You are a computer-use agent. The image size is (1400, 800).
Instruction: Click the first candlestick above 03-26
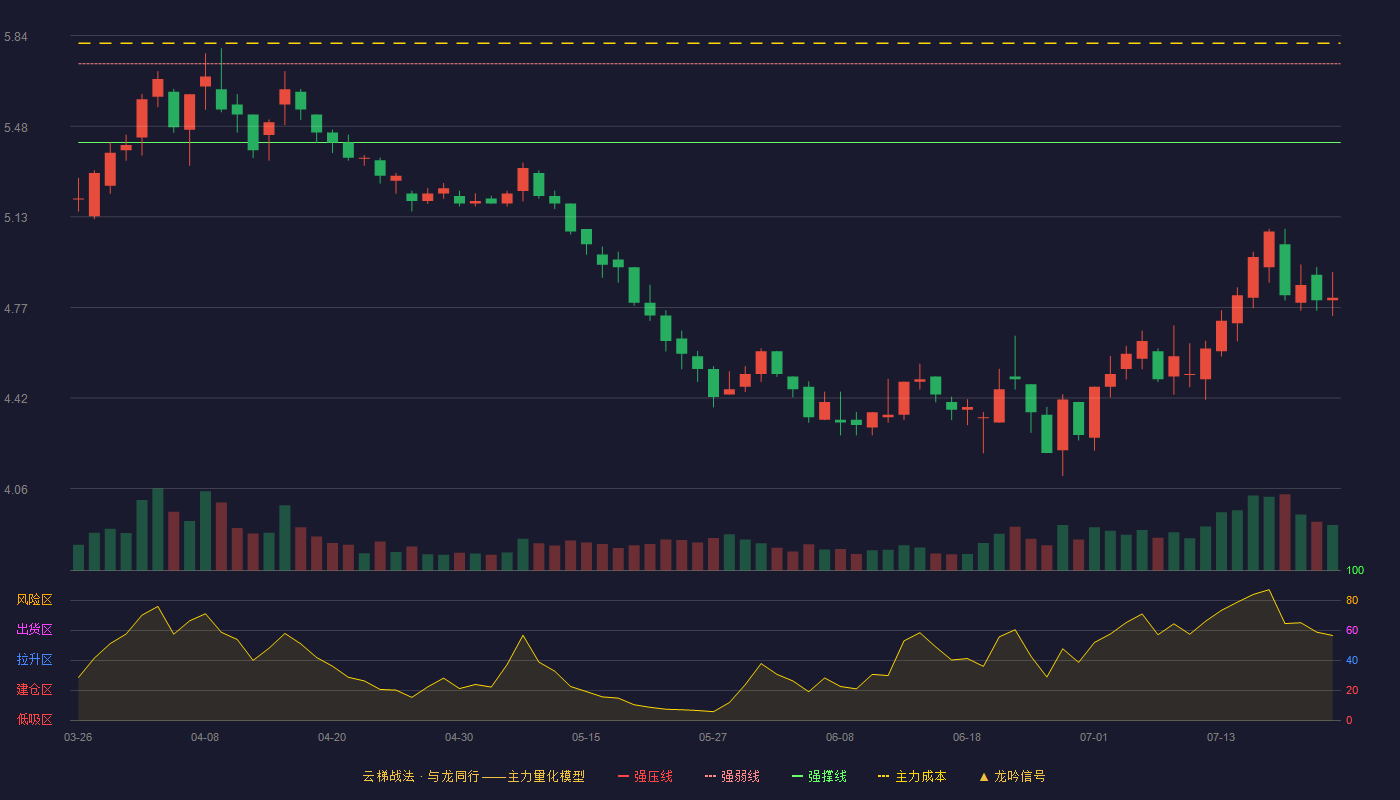(78, 198)
